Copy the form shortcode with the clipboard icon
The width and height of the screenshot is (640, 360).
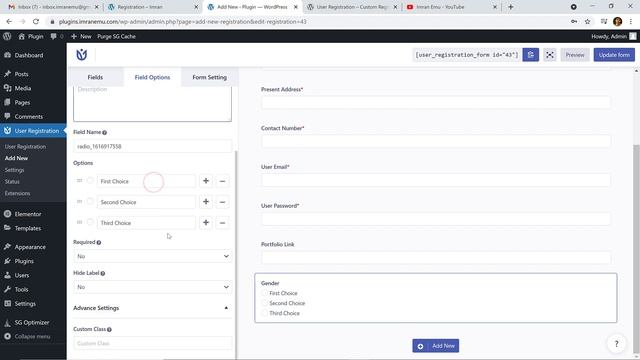click(531, 55)
